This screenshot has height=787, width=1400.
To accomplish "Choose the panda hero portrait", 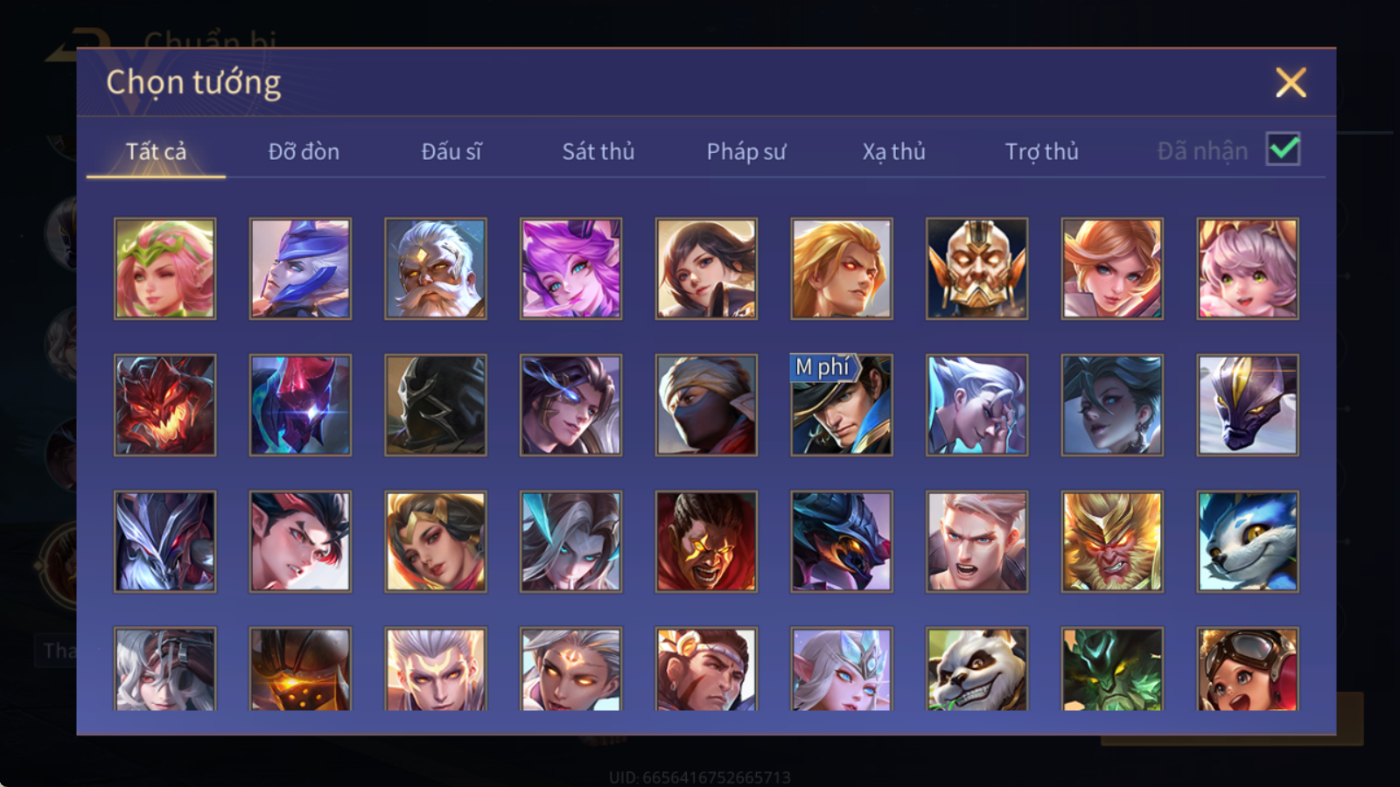I will click(x=977, y=669).
